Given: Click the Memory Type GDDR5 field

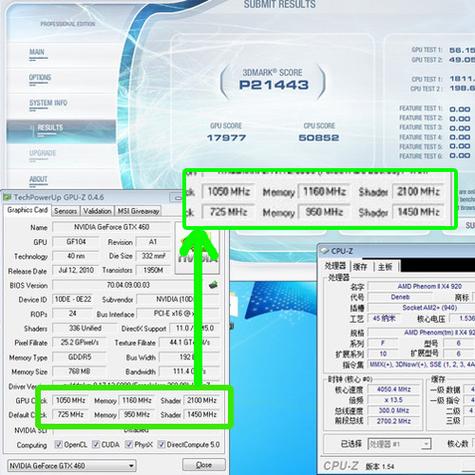Looking at the screenshot, I should (x=79, y=357).
